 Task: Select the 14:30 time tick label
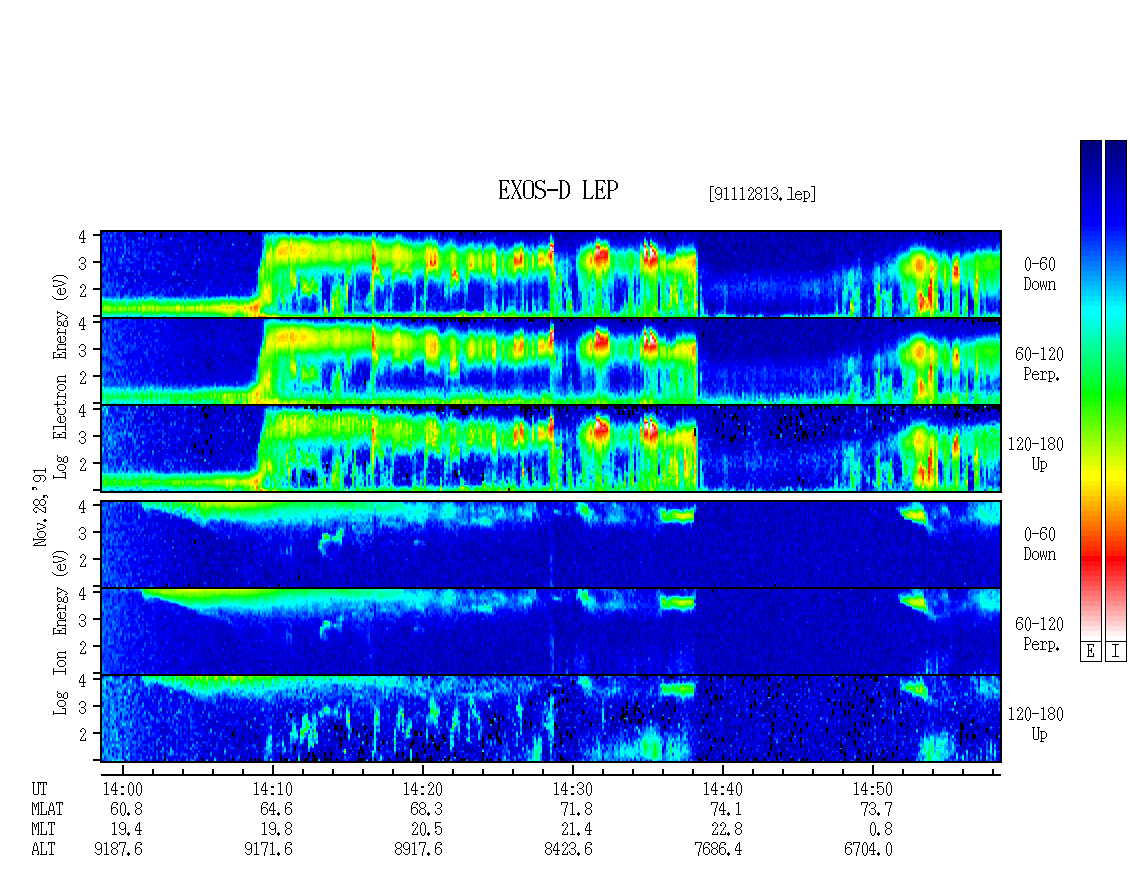coord(572,789)
